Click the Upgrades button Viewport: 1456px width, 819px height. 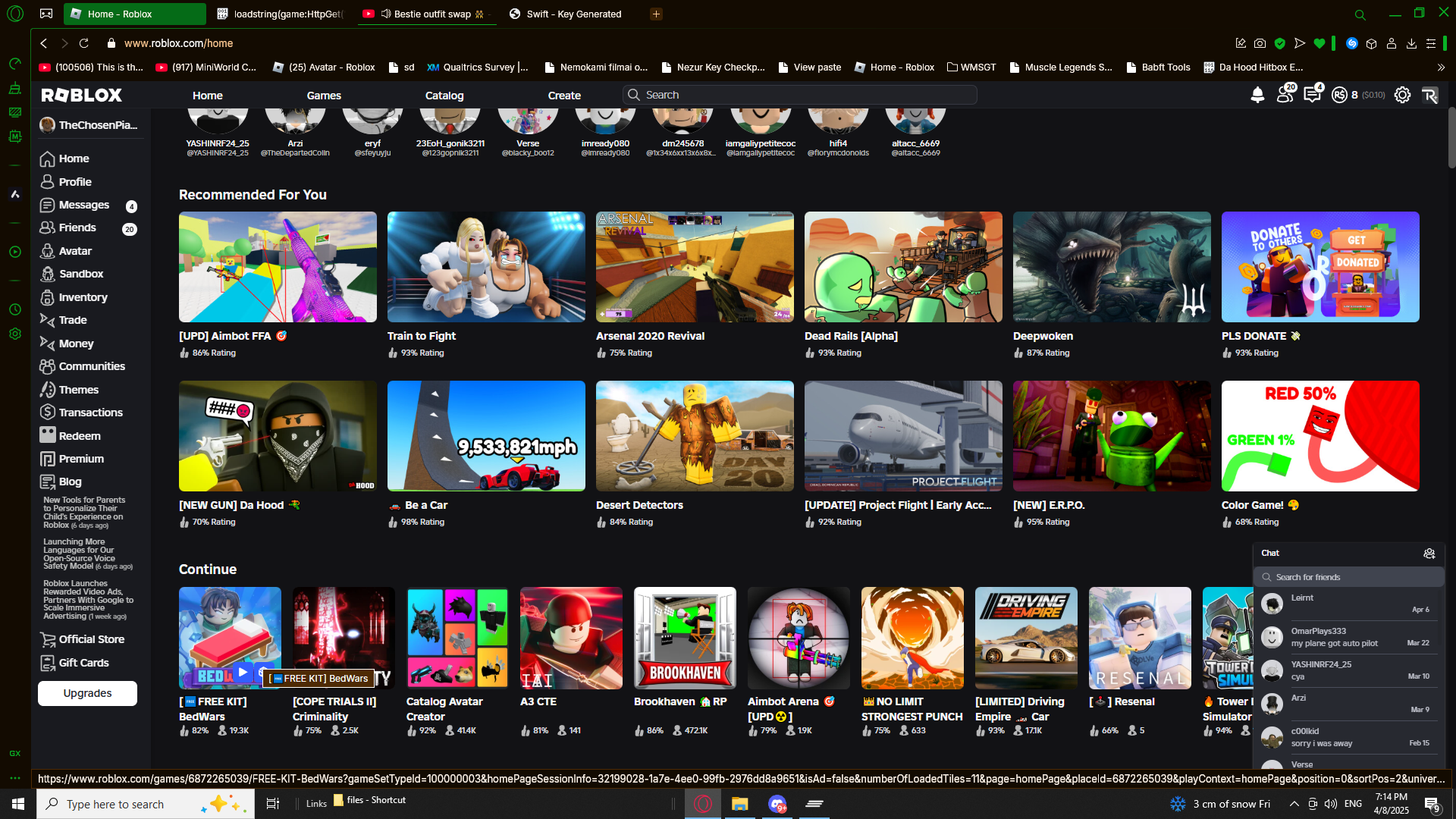tap(87, 693)
